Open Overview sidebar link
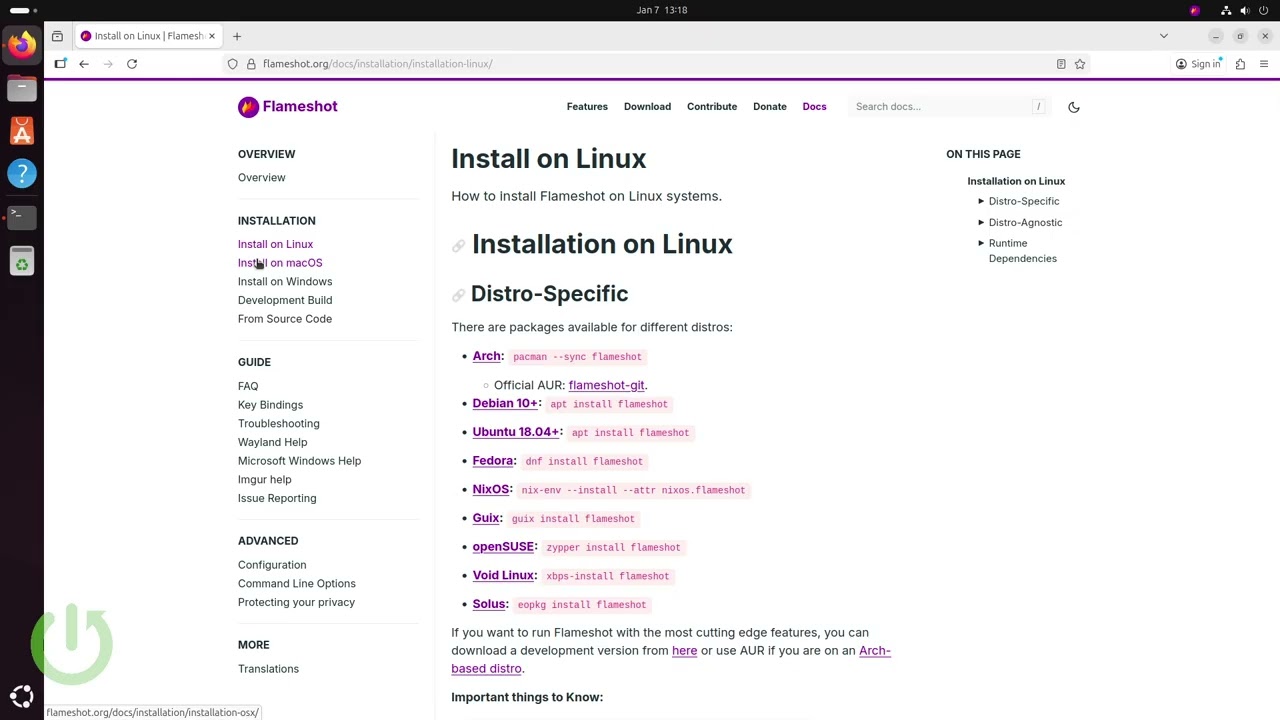 pyautogui.click(x=261, y=177)
